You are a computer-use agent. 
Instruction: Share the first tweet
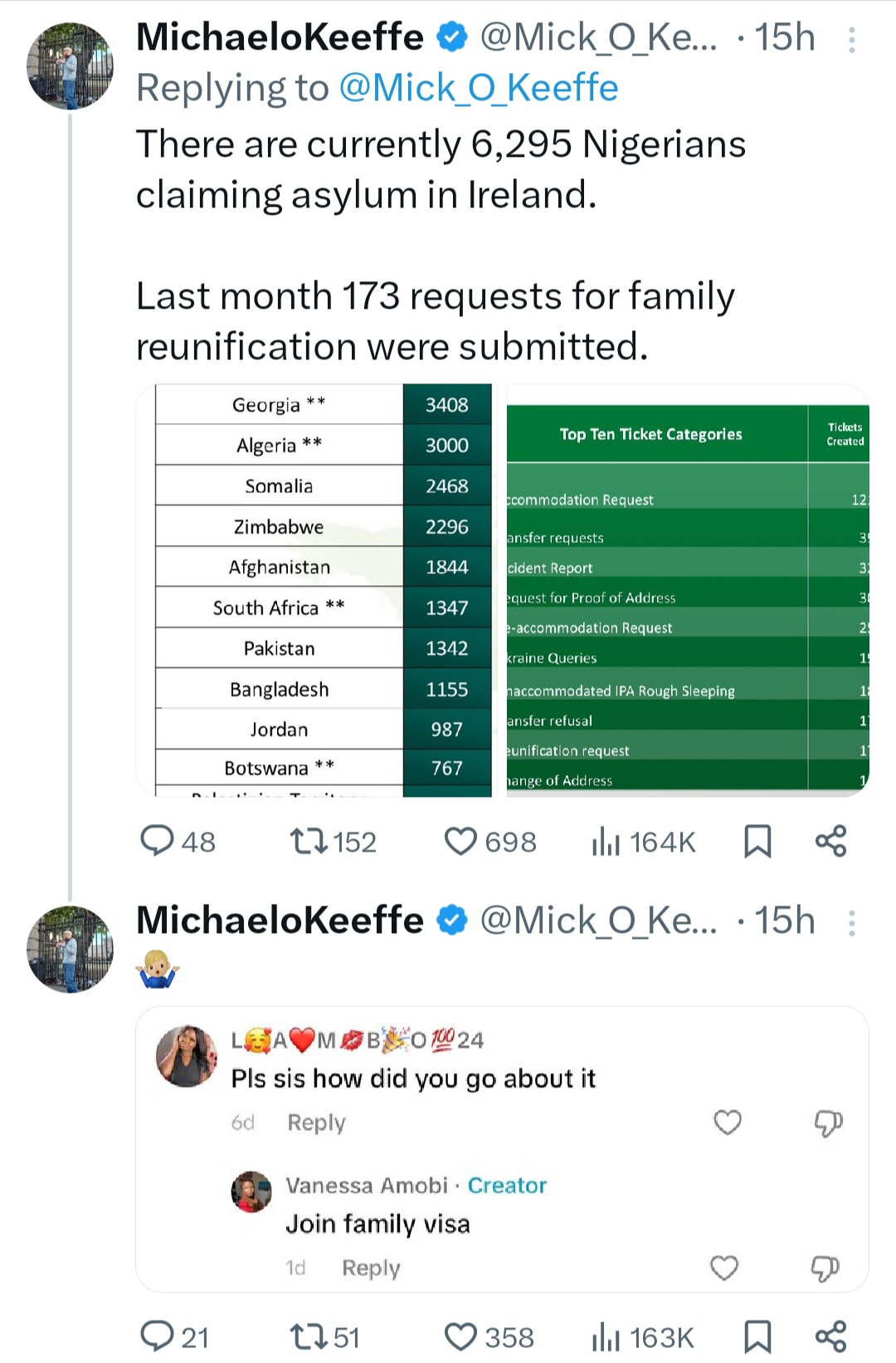pyautogui.click(x=830, y=841)
